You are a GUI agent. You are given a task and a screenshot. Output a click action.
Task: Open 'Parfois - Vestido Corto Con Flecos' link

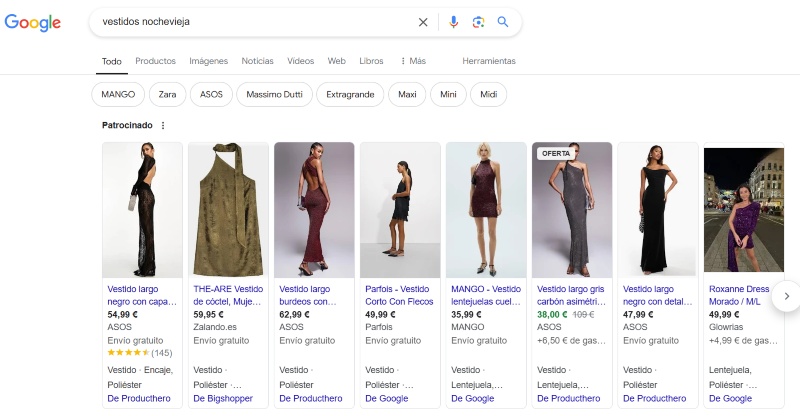click(x=399, y=295)
